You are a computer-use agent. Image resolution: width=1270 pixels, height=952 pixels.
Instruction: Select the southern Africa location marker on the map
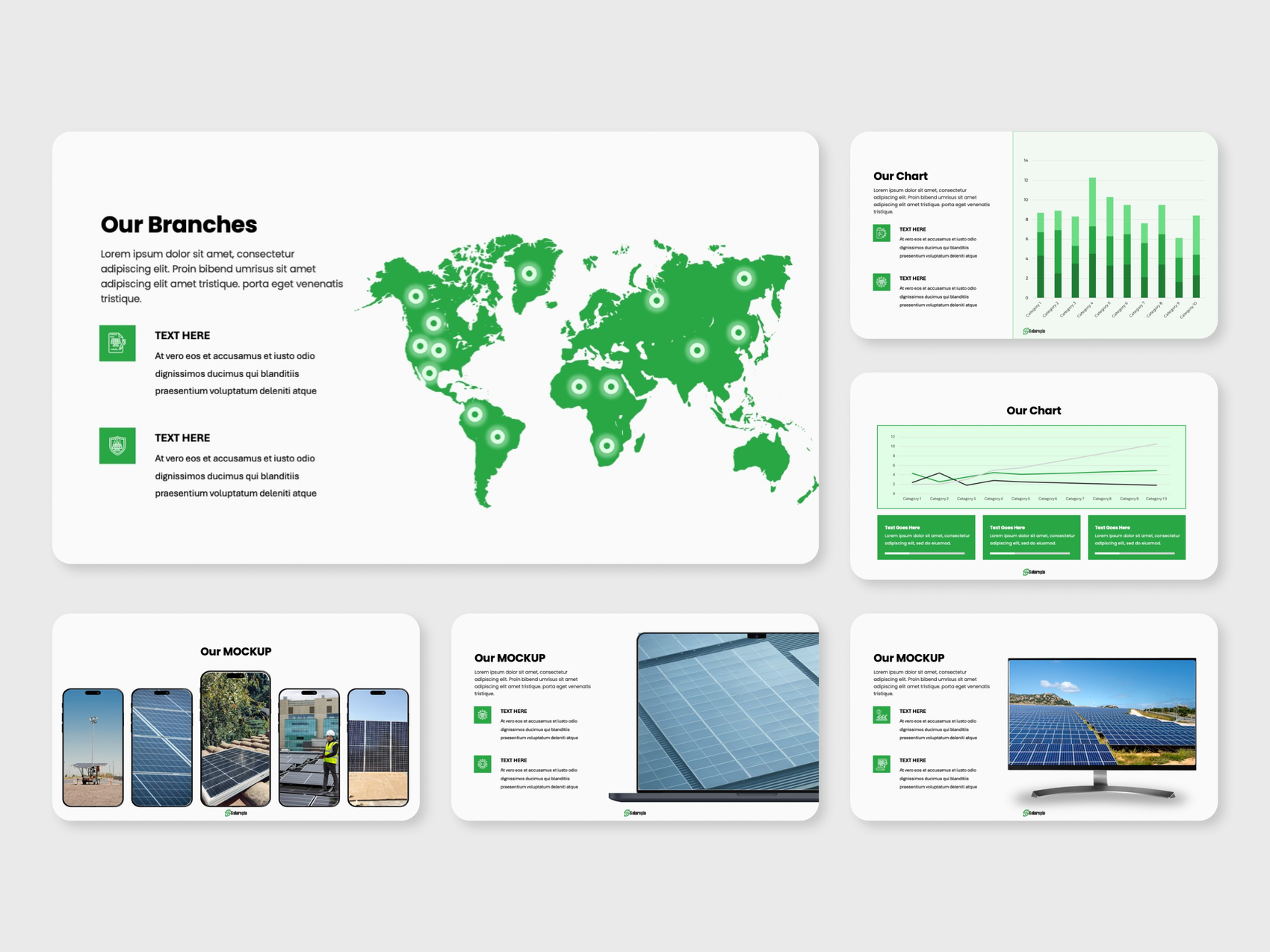coord(607,446)
